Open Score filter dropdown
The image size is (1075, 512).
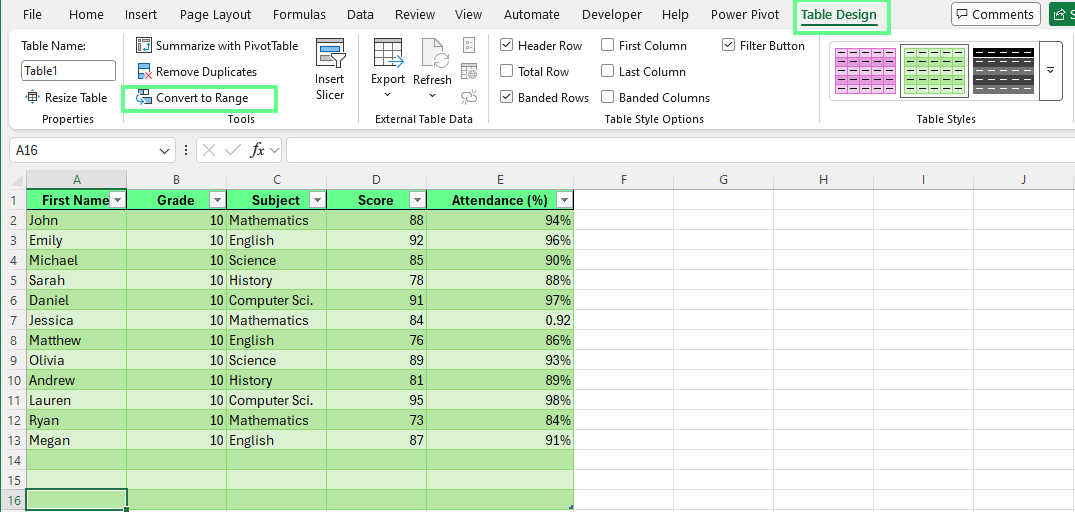(x=417, y=200)
